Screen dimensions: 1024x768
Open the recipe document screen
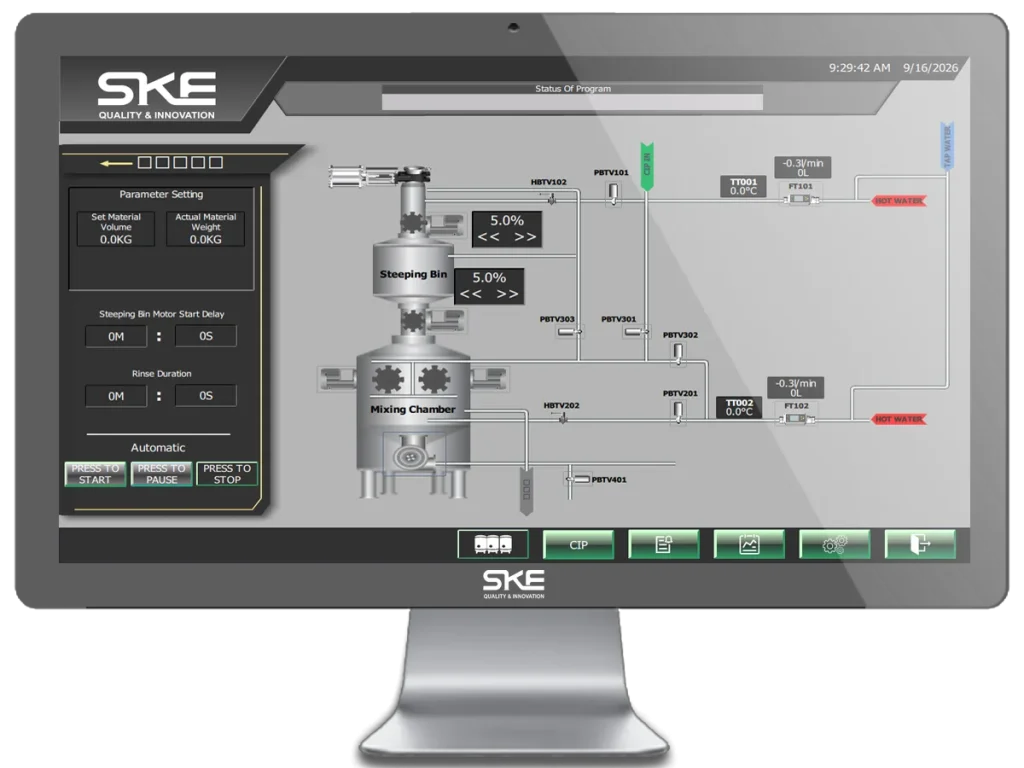(664, 544)
